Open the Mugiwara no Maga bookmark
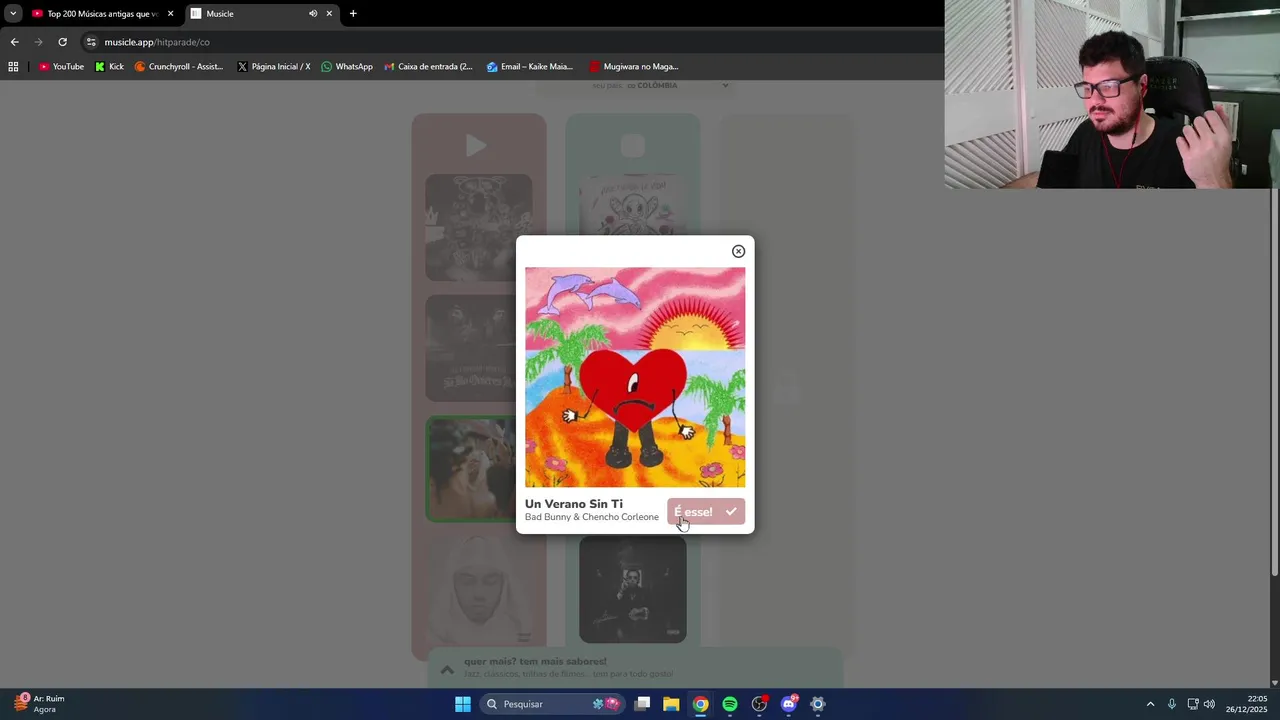Screen dimensions: 1280x720 coord(634,67)
